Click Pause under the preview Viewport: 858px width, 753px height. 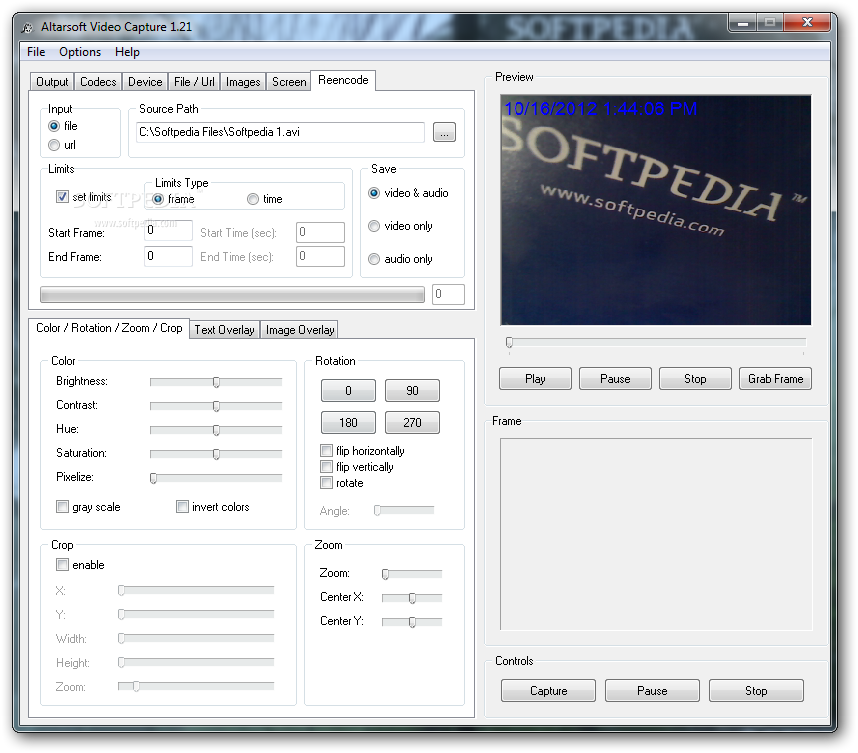[x=615, y=379]
